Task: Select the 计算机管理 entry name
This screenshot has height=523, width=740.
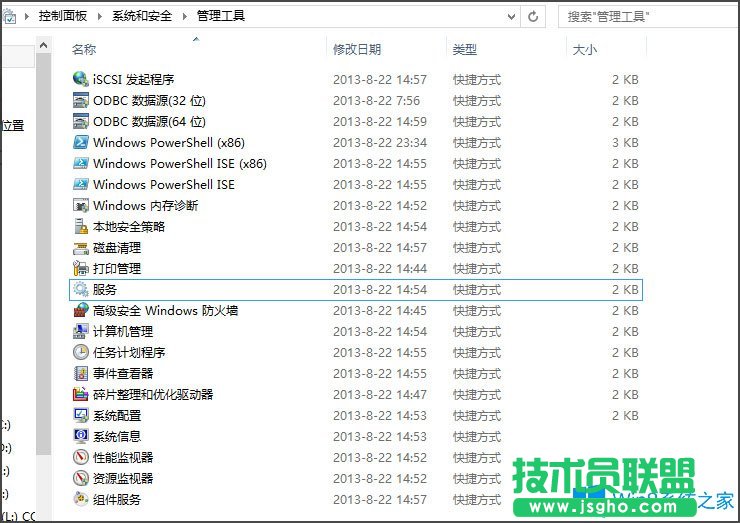Action: [123, 331]
